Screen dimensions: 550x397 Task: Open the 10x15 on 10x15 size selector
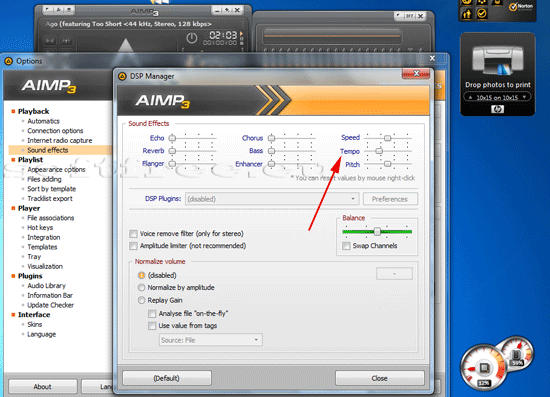(x=497, y=97)
